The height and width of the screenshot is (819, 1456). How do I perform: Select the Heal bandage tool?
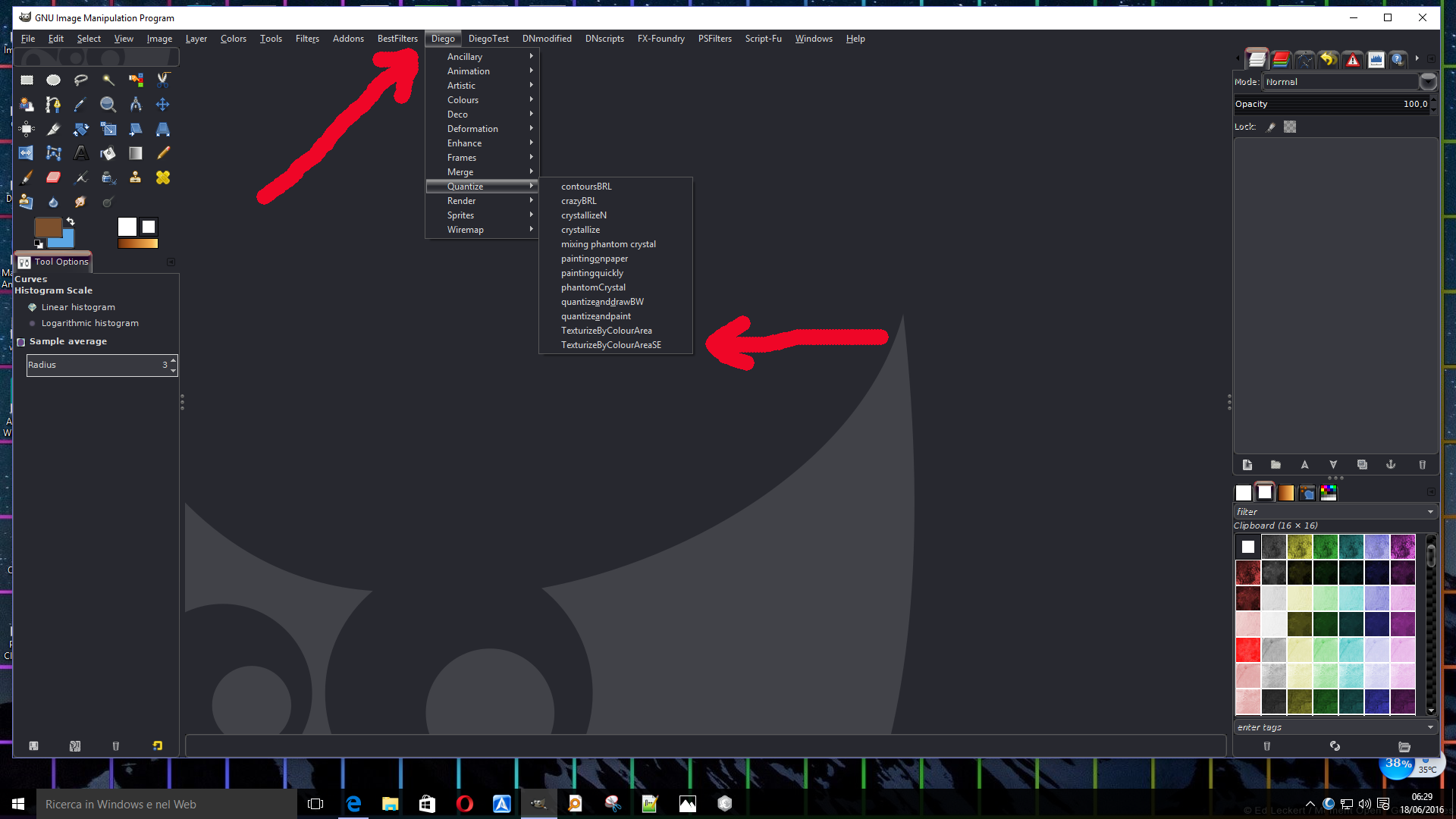[163, 177]
